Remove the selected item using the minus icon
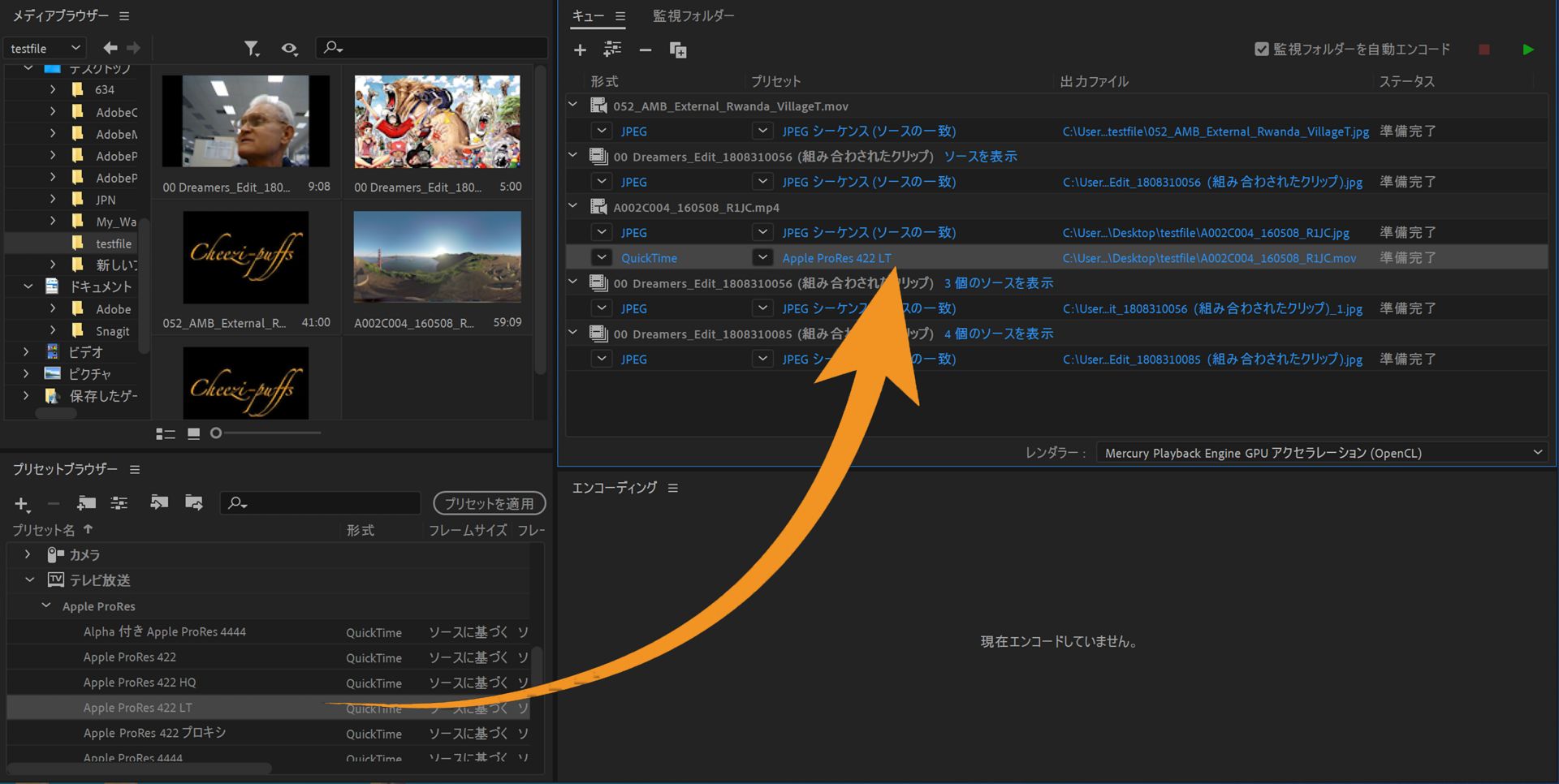1559x784 pixels. click(x=645, y=50)
